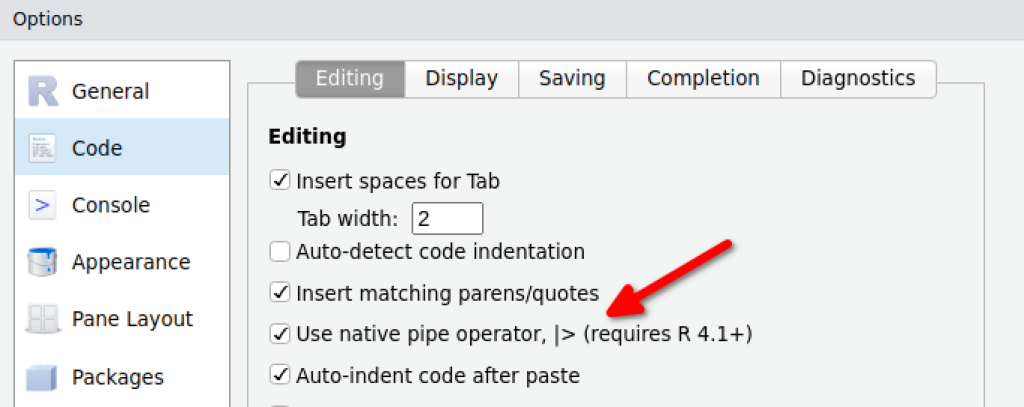Choose the Pane Layout grid icon
1024x407 pixels.
coord(42,319)
